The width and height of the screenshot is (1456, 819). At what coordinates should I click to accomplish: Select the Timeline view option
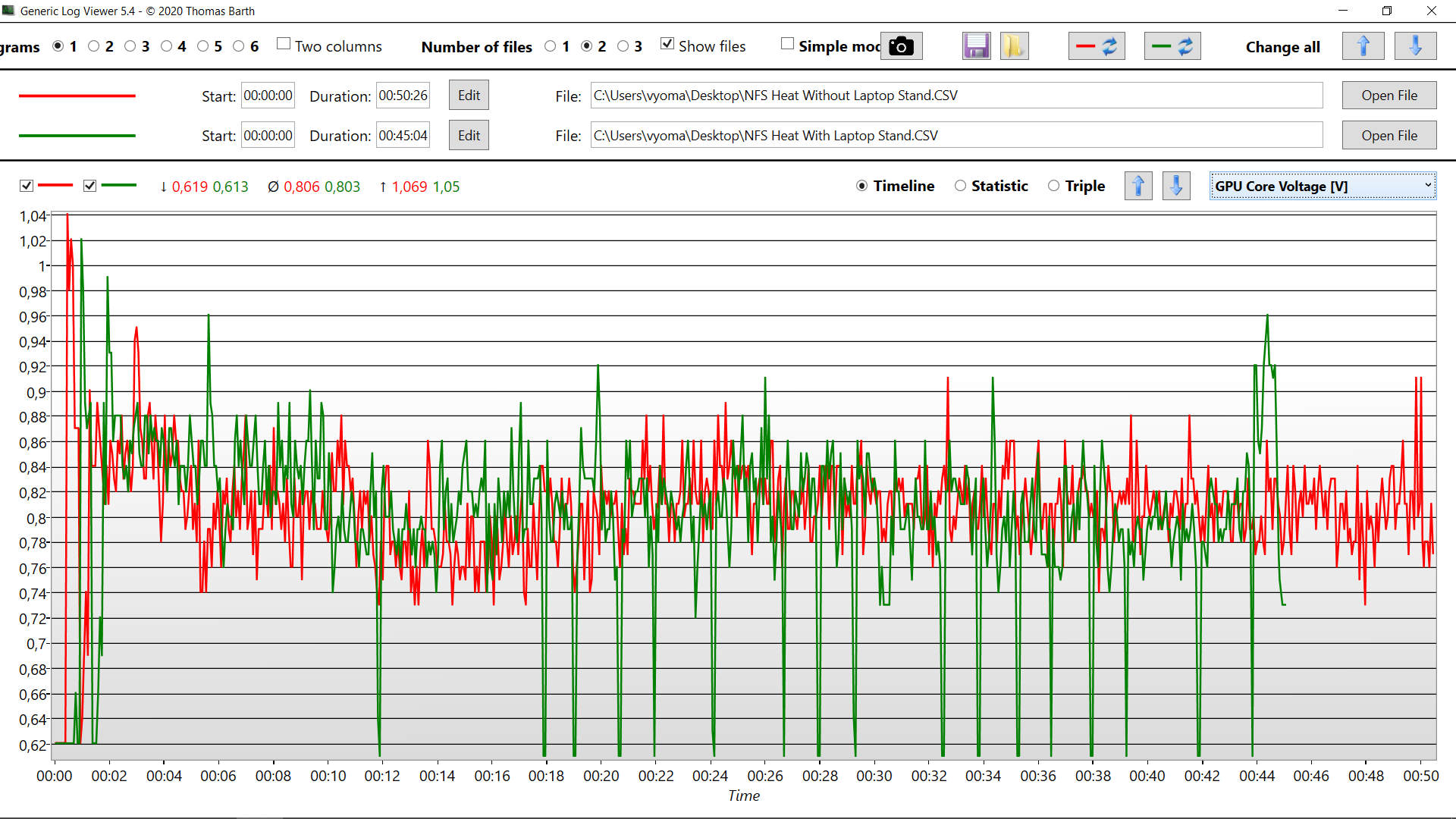pyautogui.click(x=862, y=186)
